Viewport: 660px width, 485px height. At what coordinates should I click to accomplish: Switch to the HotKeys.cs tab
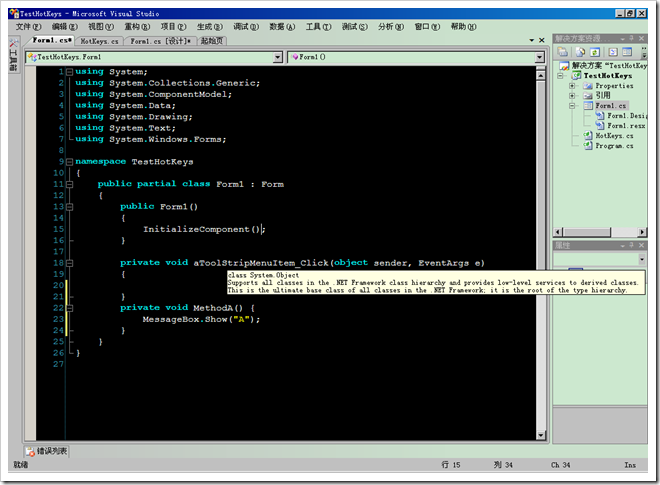[x=99, y=41]
